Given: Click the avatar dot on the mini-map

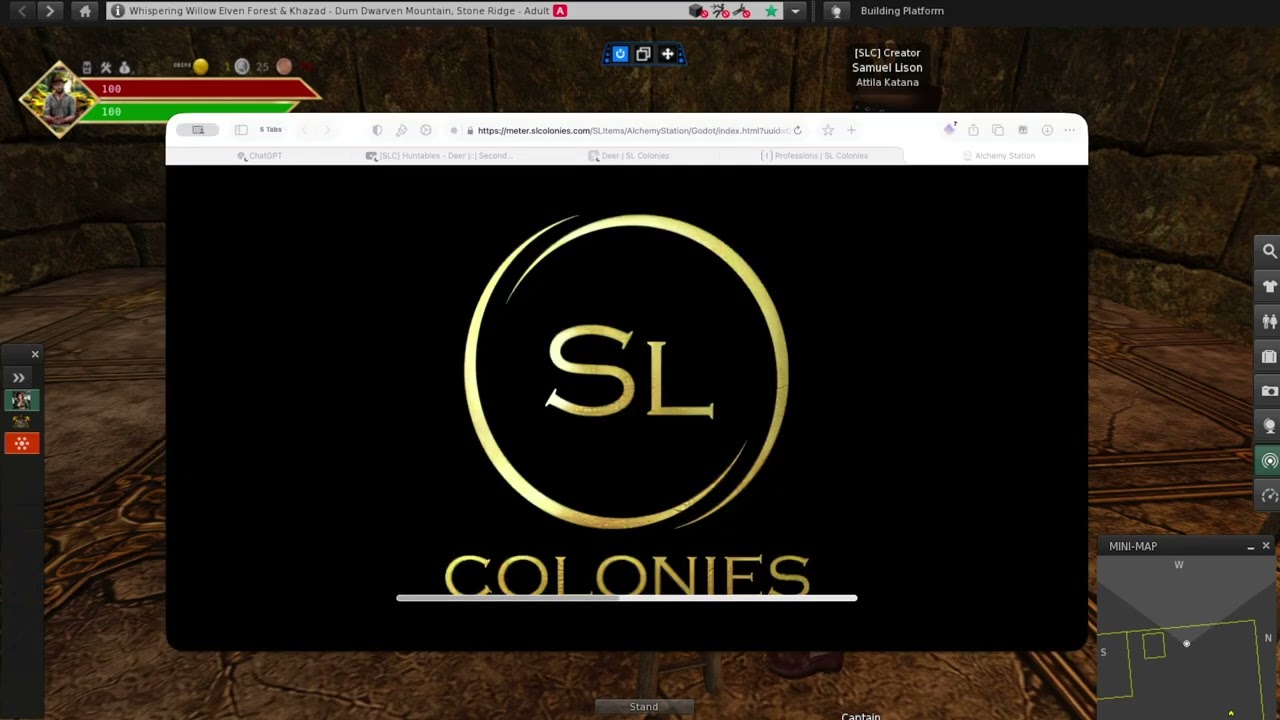Looking at the screenshot, I should [1187, 643].
